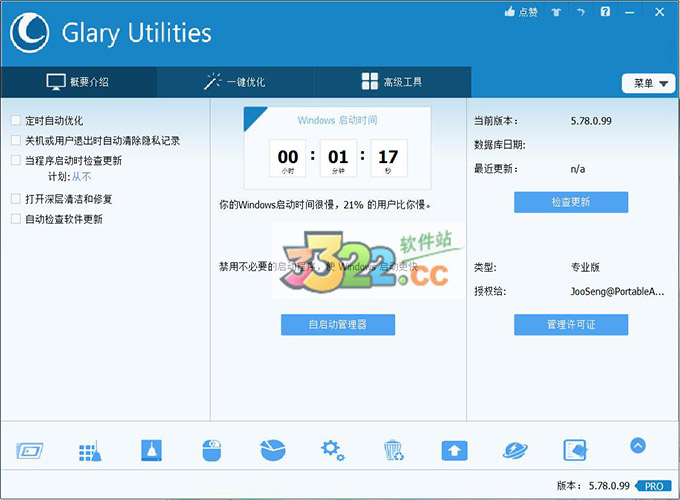
Task: Click the 管理许可证 button
Action: (571, 324)
